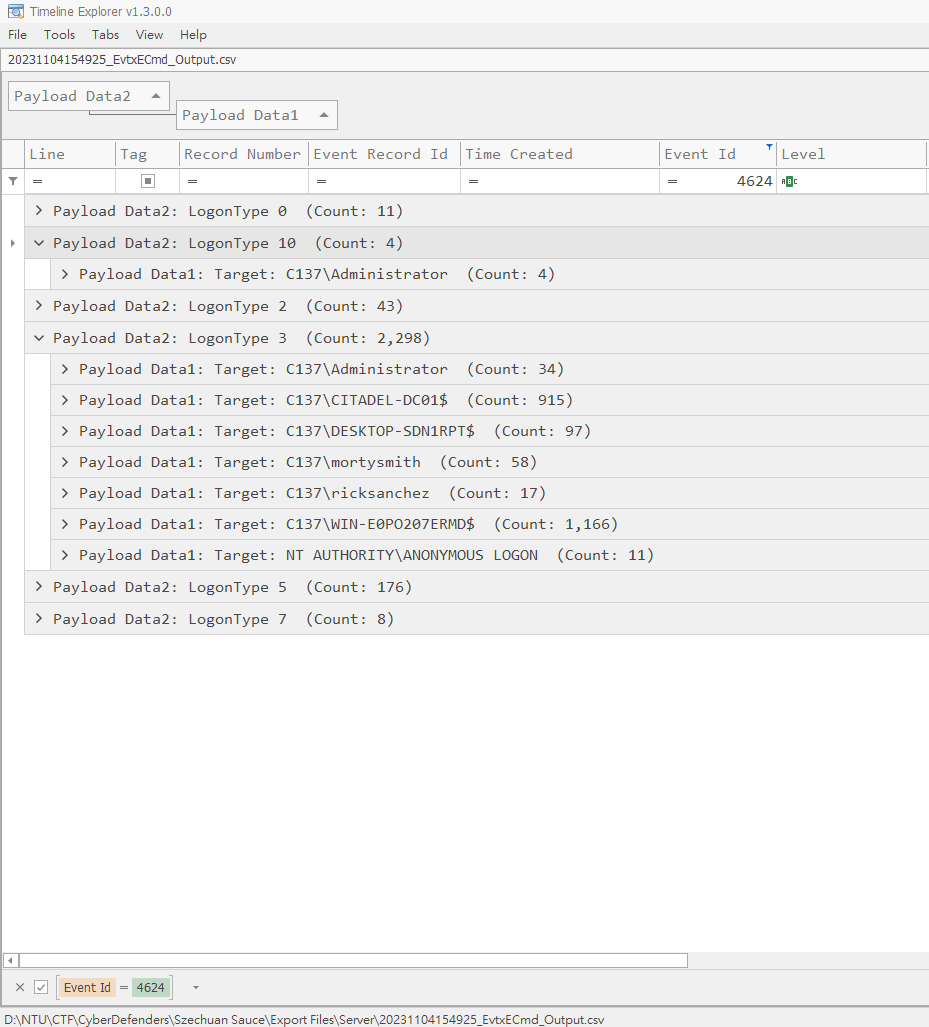Image resolution: width=929 pixels, height=1027 pixels.
Task: Click the Event Record Id column header
Action: point(385,154)
